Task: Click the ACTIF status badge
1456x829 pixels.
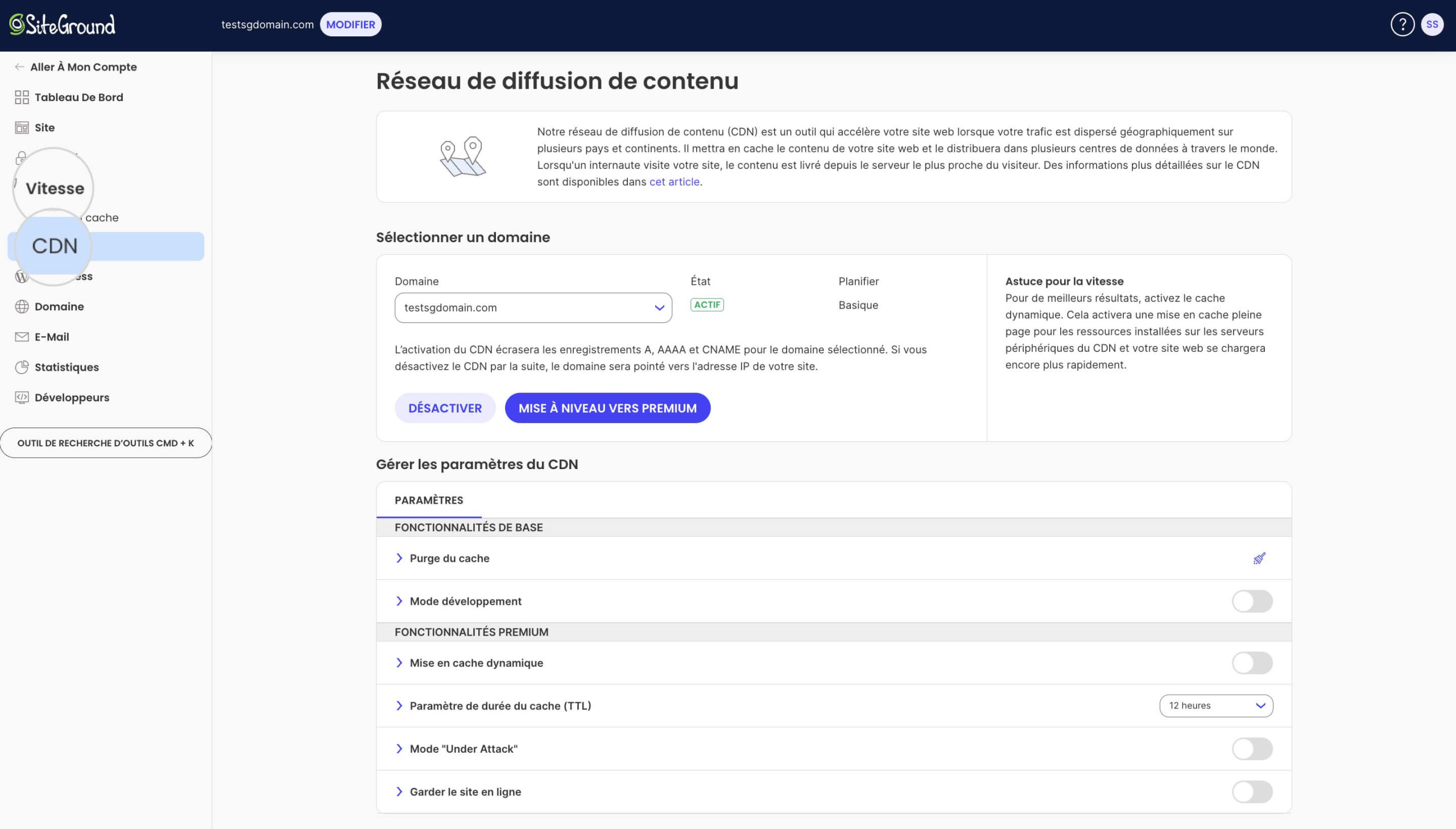Action: pyautogui.click(x=706, y=305)
